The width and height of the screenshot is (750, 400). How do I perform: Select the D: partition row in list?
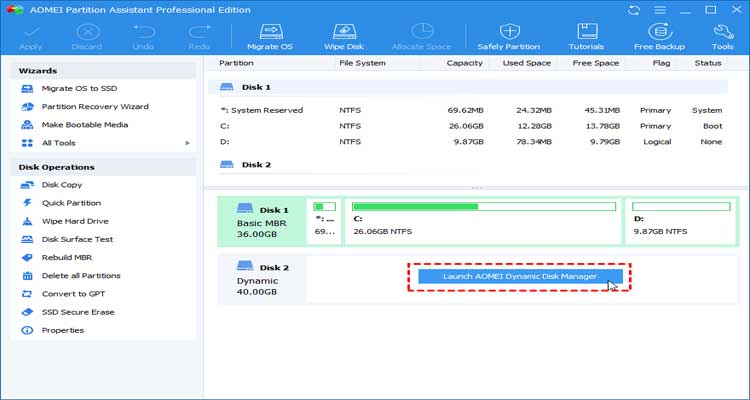468,142
